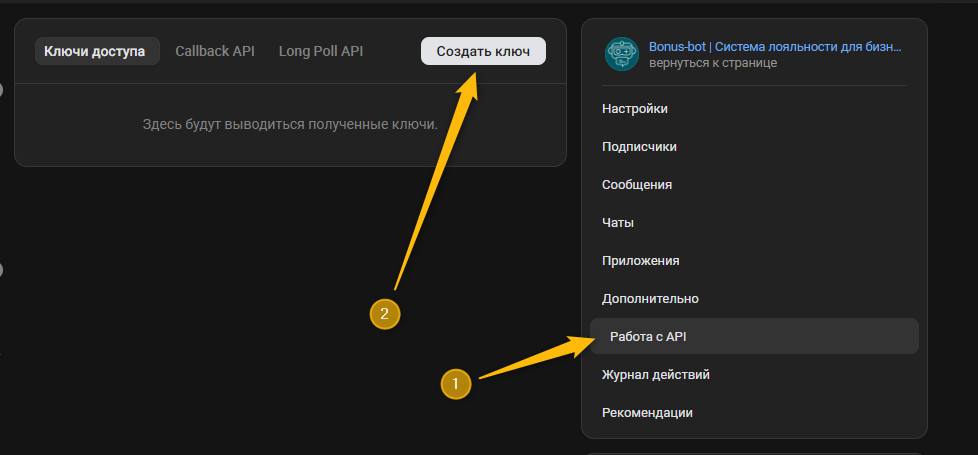Select "Работа с API" menu entry
This screenshot has height=455, width=978.
[x=648, y=337]
